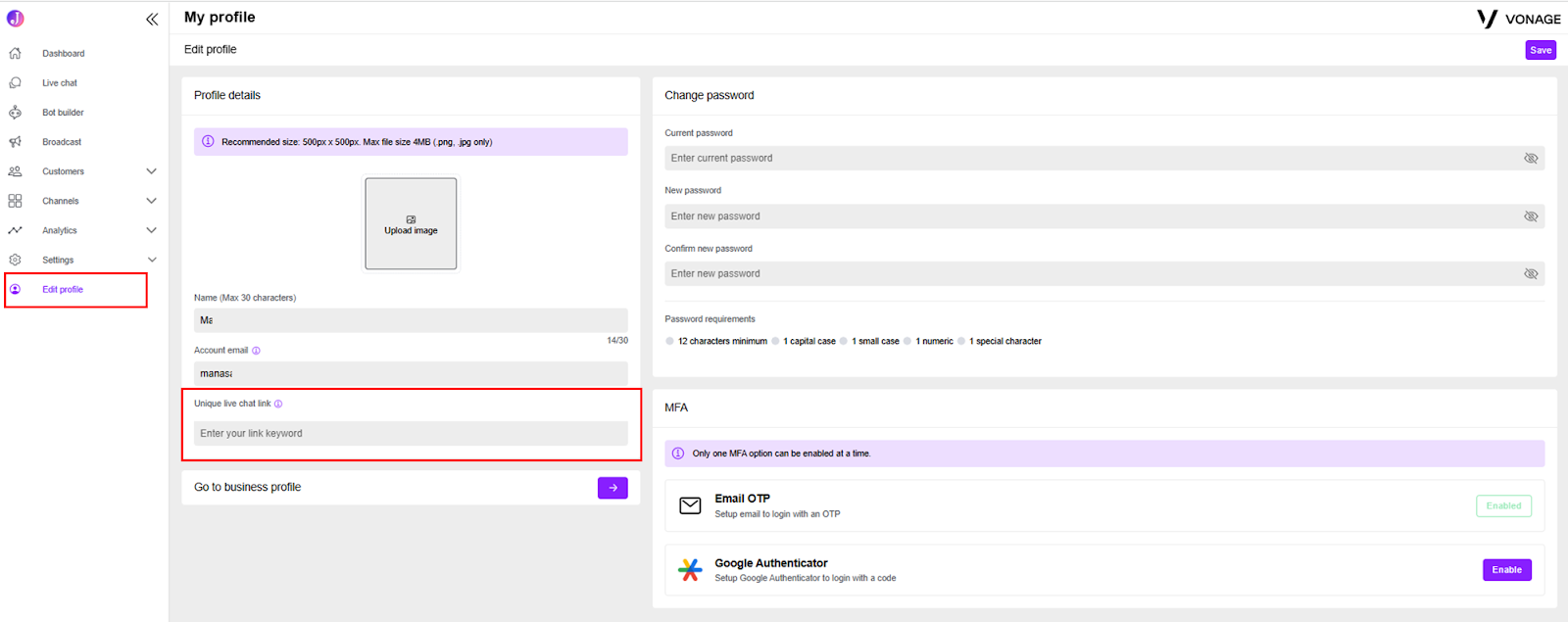
Task: Expand the Settings section chevron
Action: [151, 260]
